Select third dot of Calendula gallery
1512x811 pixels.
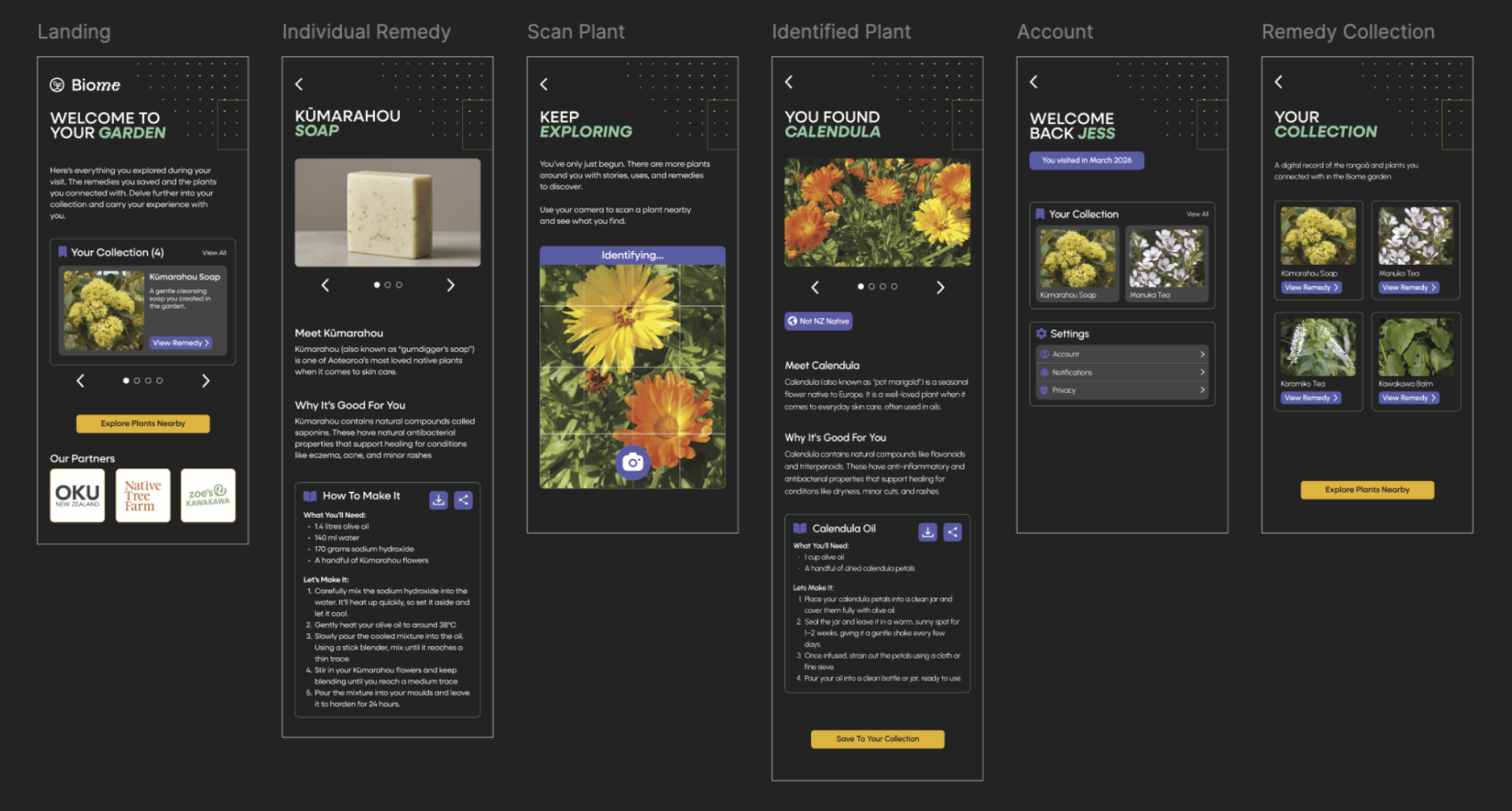883,287
